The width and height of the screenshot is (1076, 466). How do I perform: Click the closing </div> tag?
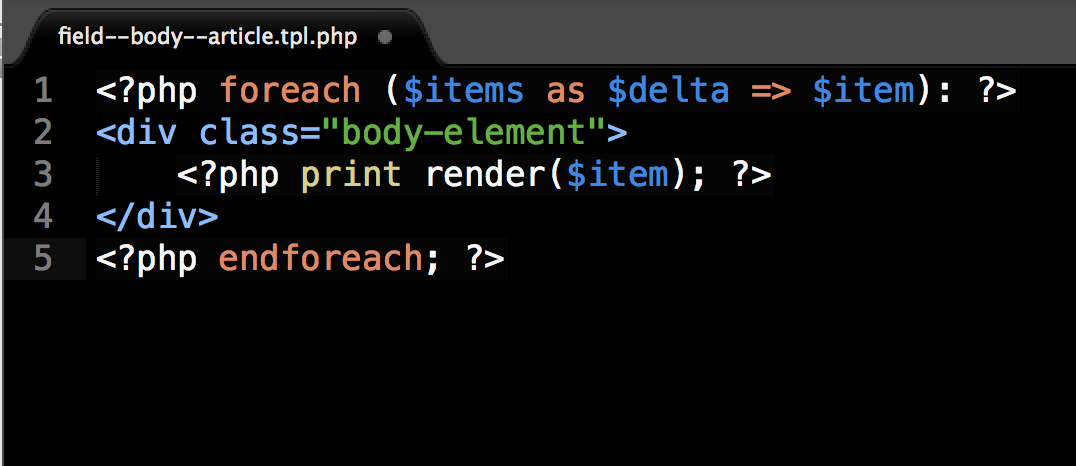click(157, 216)
